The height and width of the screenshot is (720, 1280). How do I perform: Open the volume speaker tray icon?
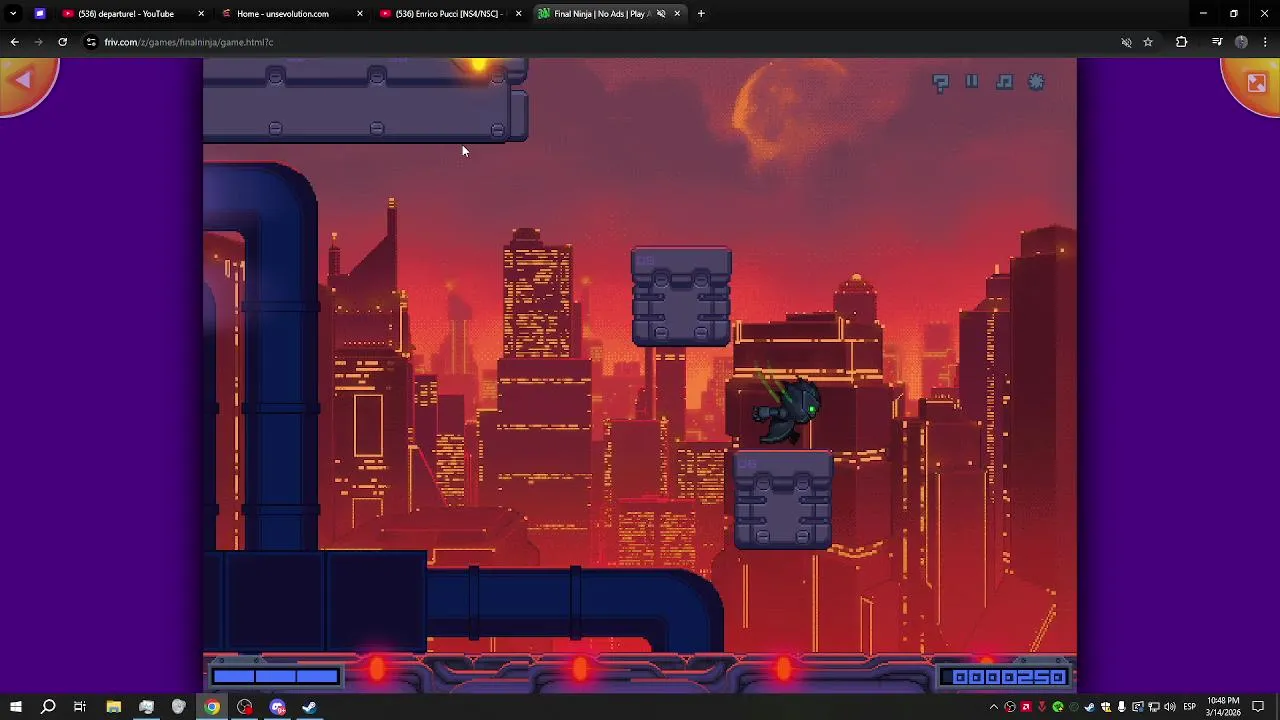click(x=1170, y=707)
